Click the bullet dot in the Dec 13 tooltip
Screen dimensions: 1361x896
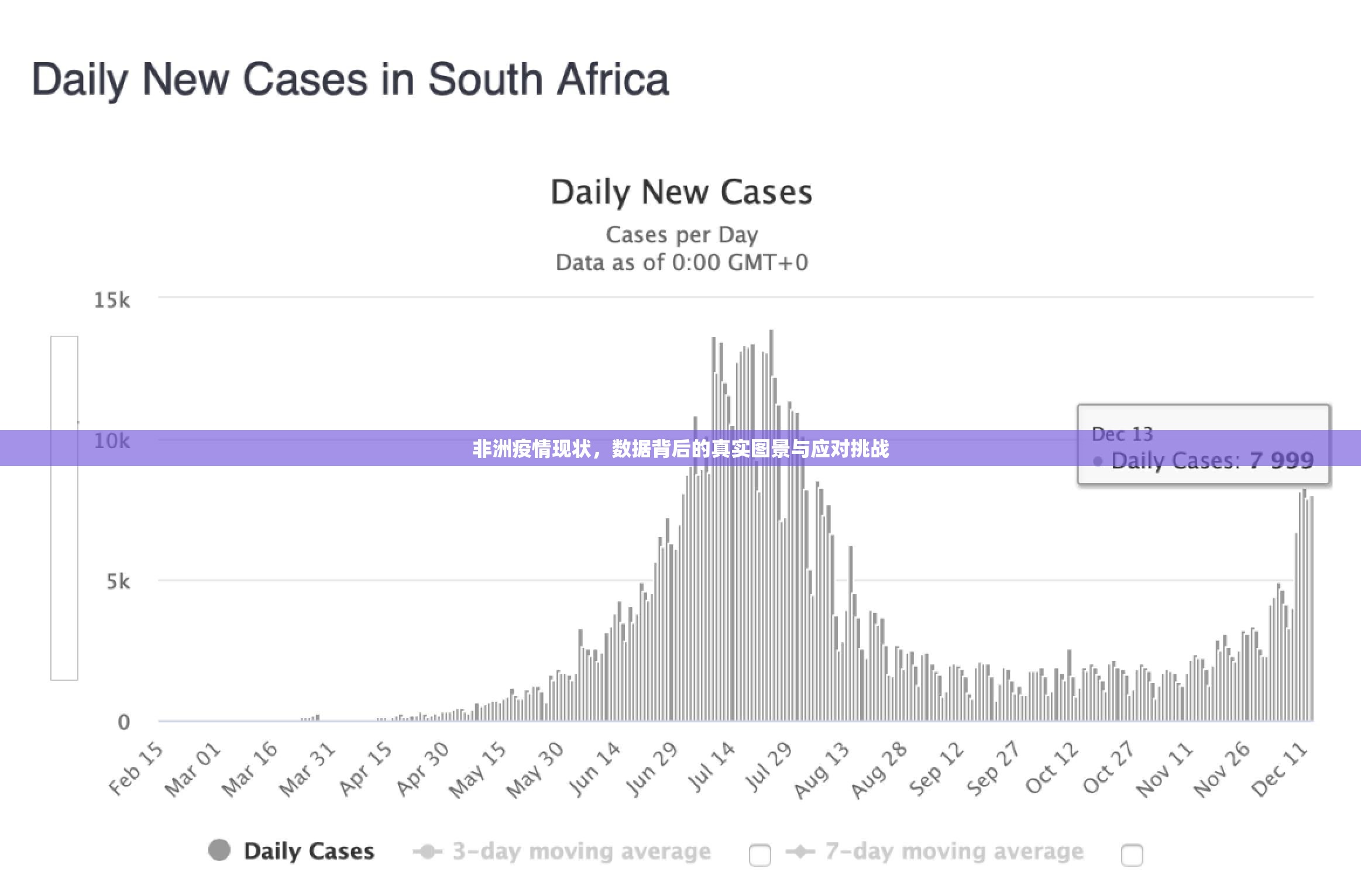[1098, 461]
